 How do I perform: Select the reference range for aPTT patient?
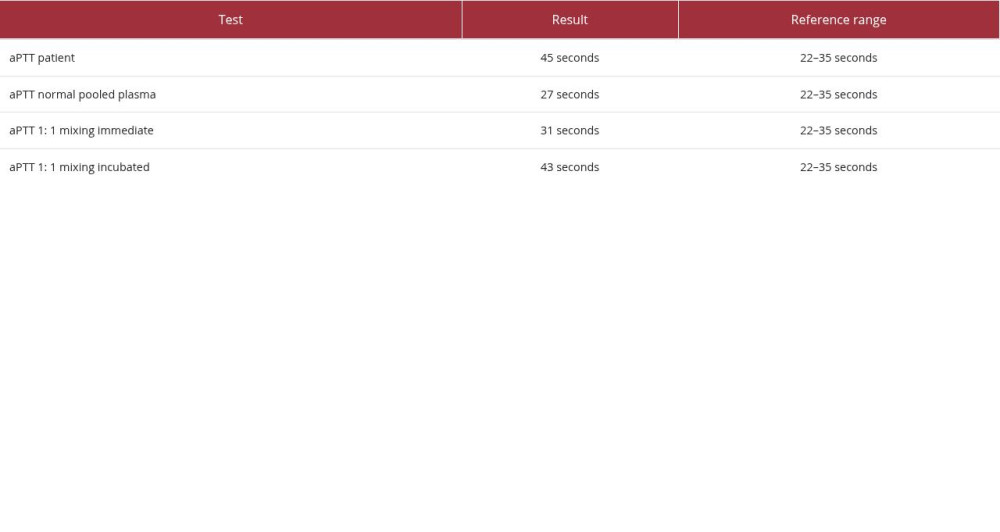pos(839,57)
